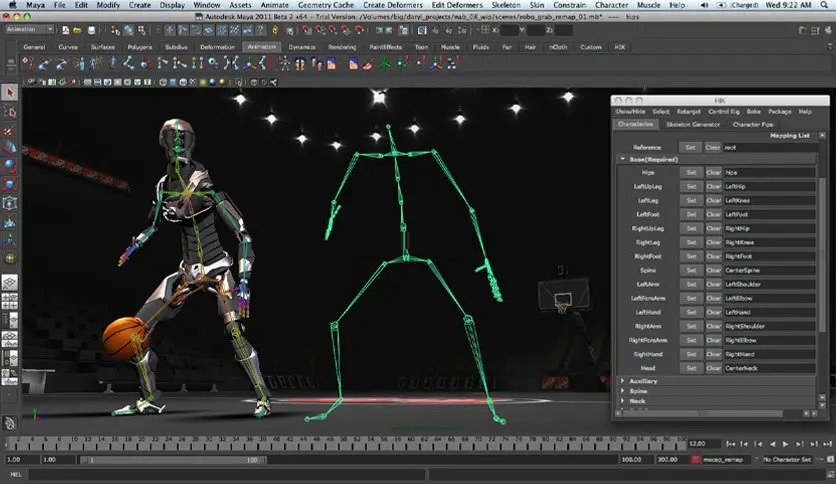This screenshot has width=836, height=484.
Task: Click Clear button for Head row
Action: [x=713, y=368]
